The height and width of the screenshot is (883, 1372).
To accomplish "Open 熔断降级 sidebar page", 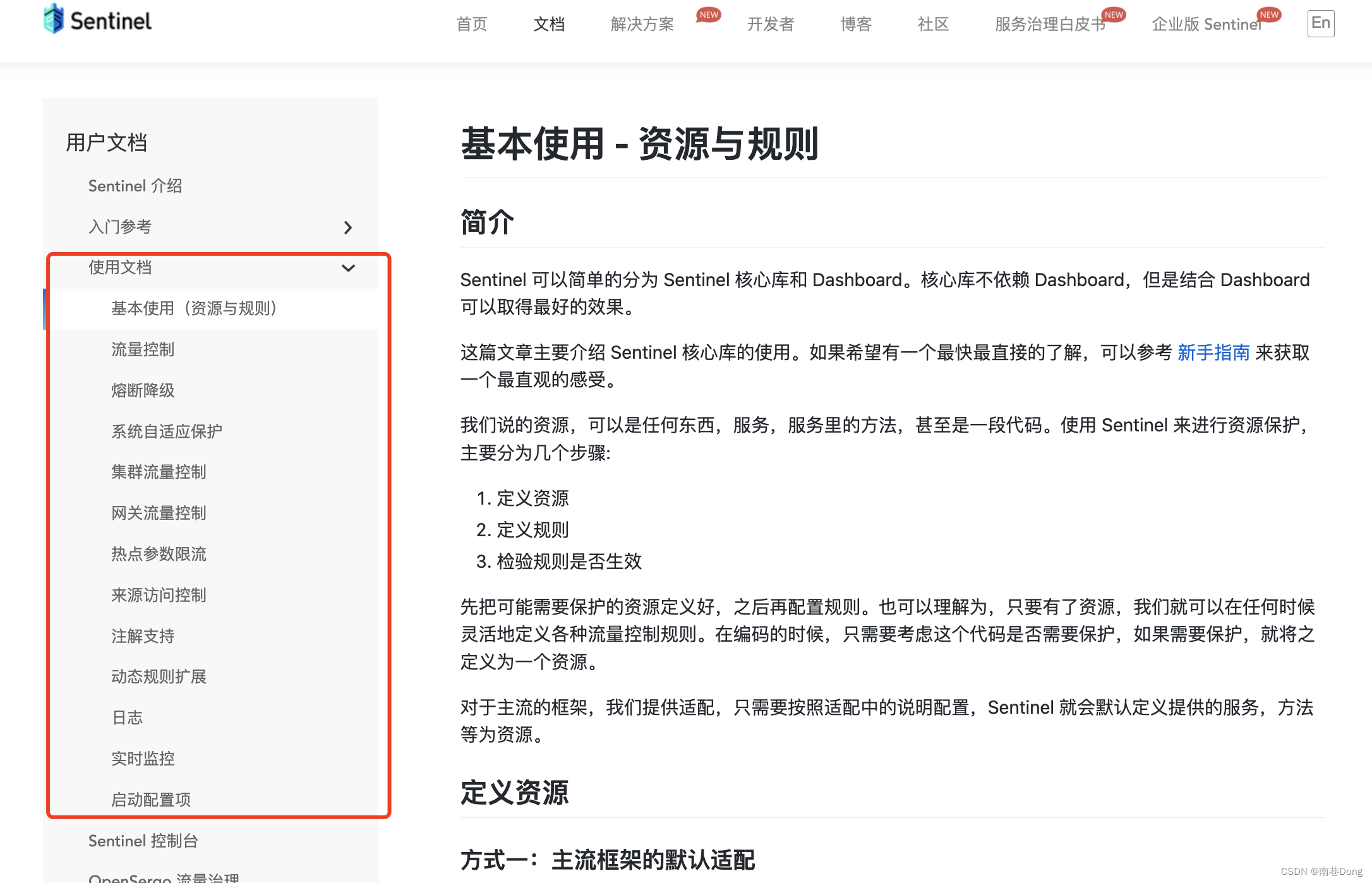I will pos(143,390).
